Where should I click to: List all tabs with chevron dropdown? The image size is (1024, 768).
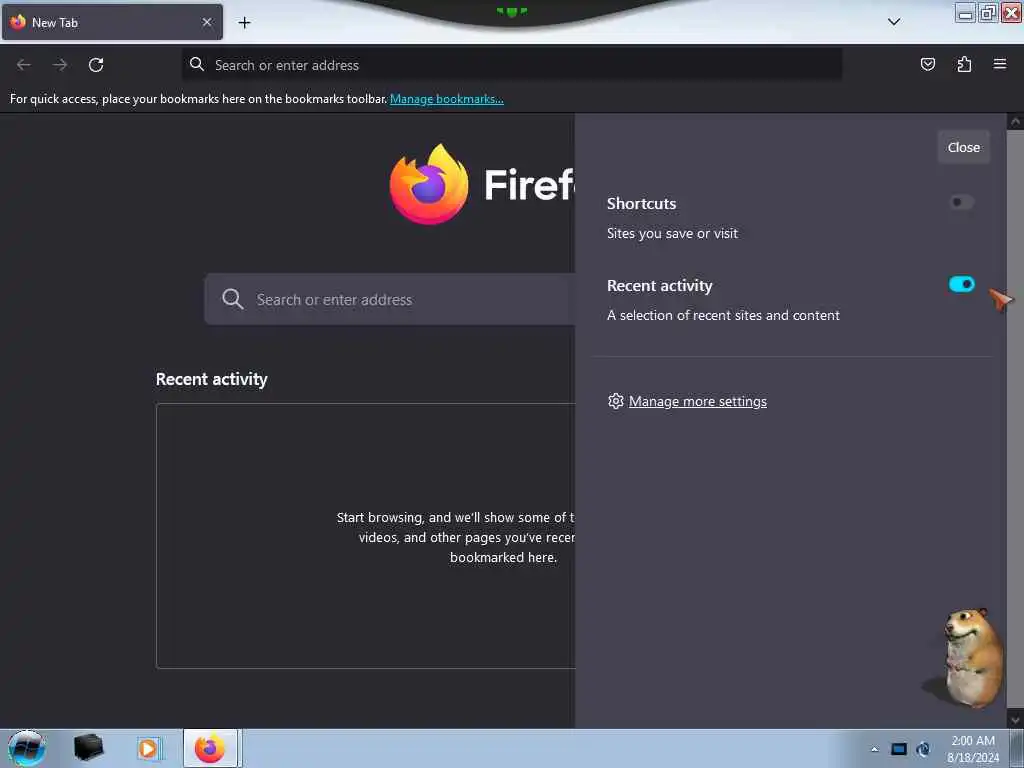coord(894,22)
